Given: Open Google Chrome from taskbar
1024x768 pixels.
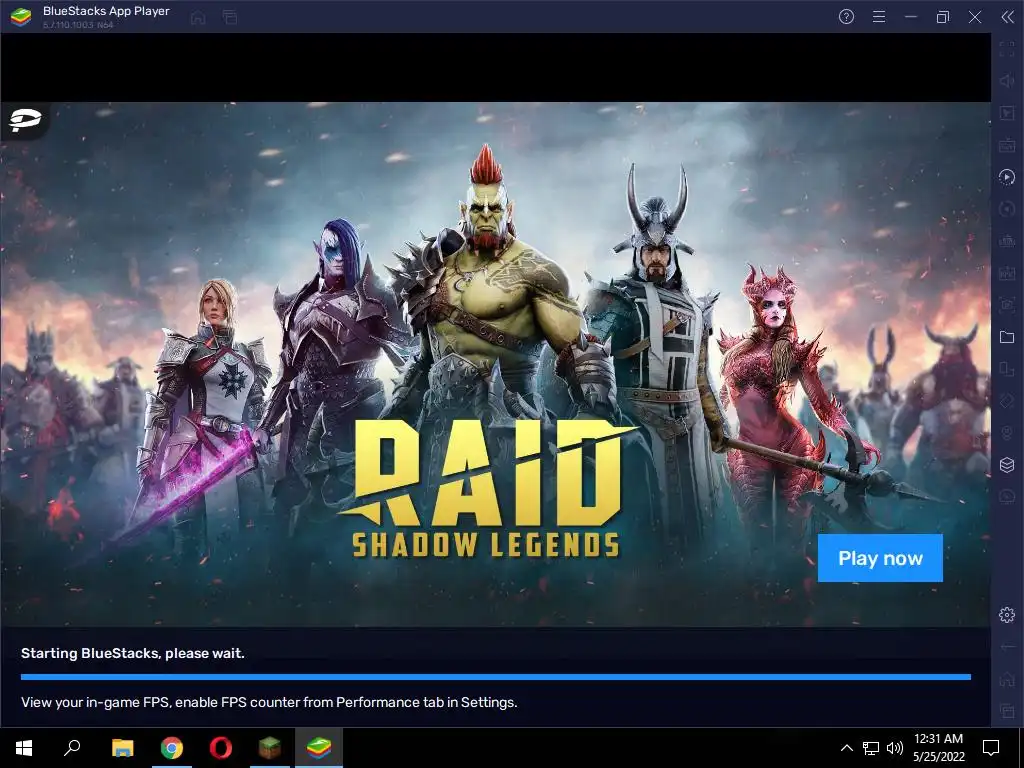Looking at the screenshot, I should [172, 748].
